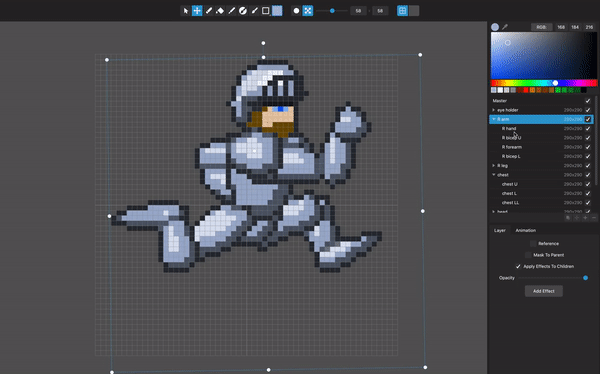Select the rectangle shape tool
Image resolution: width=600 pixels, height=374 pixels.
tap(266, 11)
